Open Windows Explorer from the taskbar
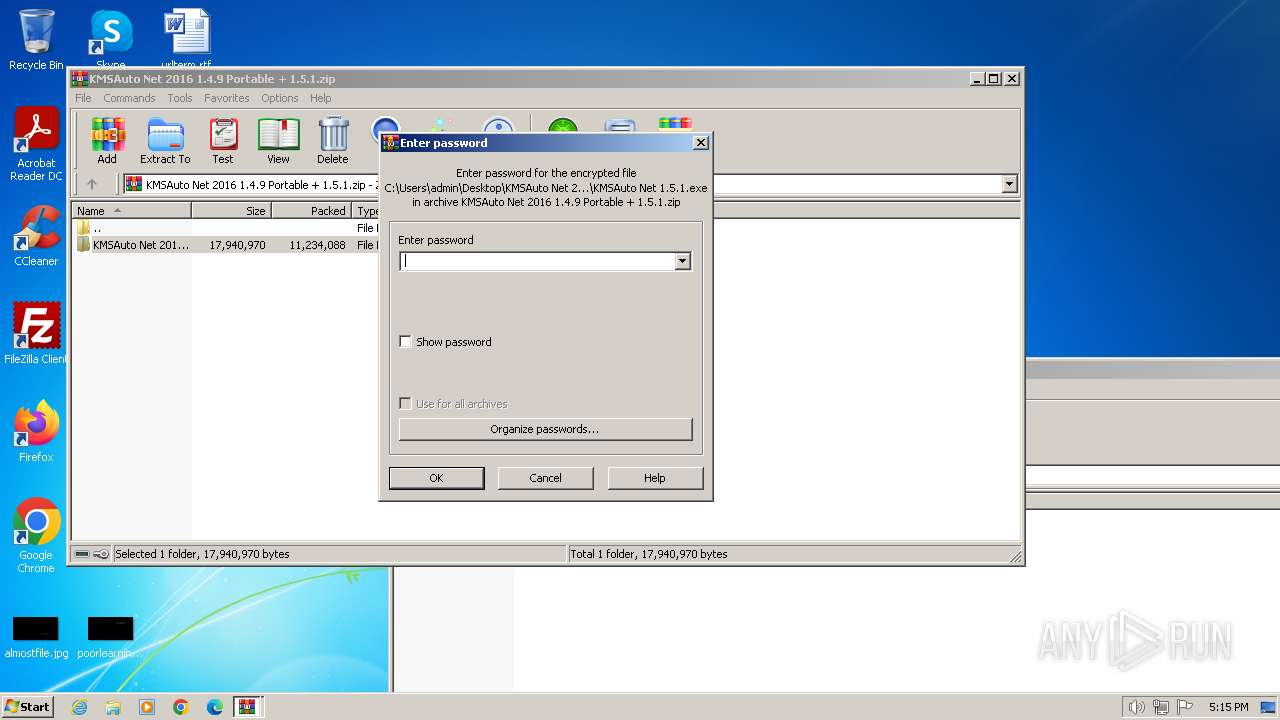The image size is (1280, 720). 113,707
